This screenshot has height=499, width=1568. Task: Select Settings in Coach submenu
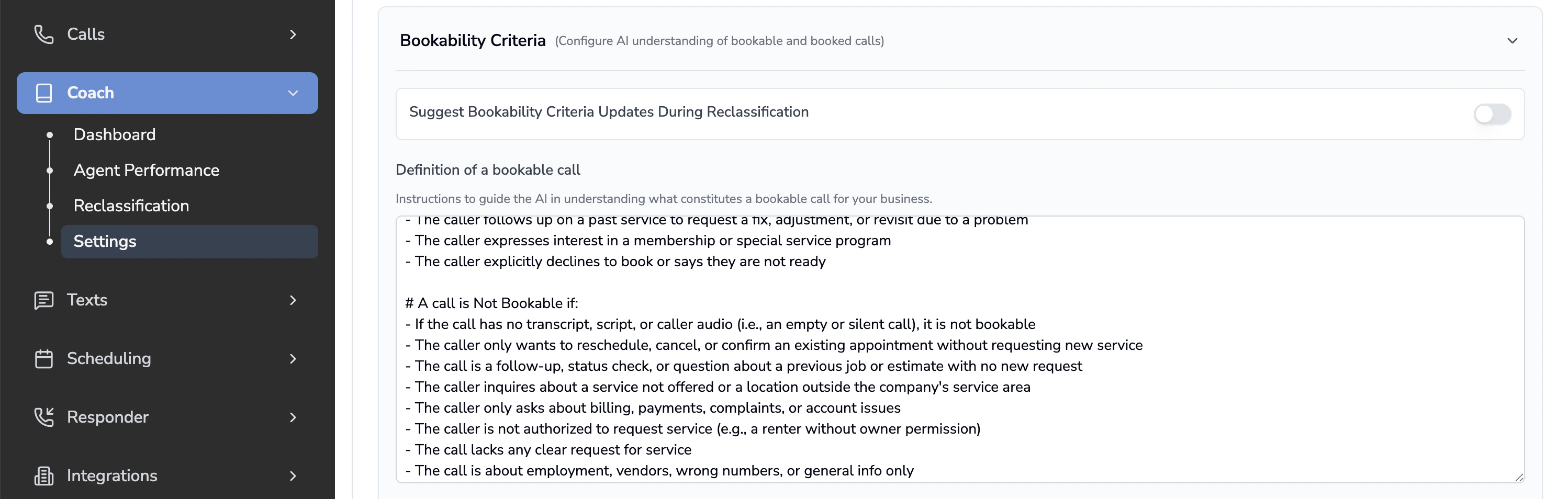(105, 242)
